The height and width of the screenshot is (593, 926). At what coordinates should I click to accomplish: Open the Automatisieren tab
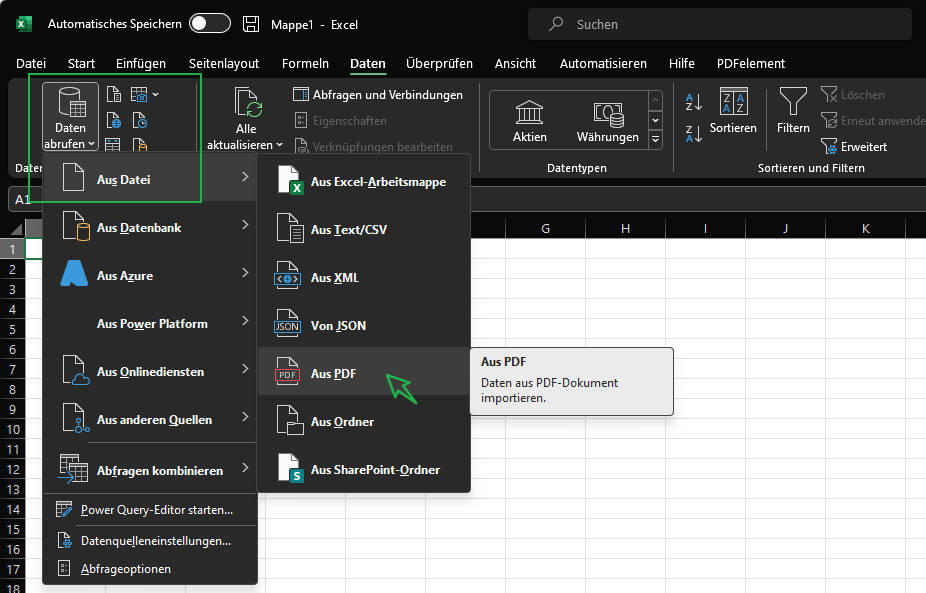603,63
